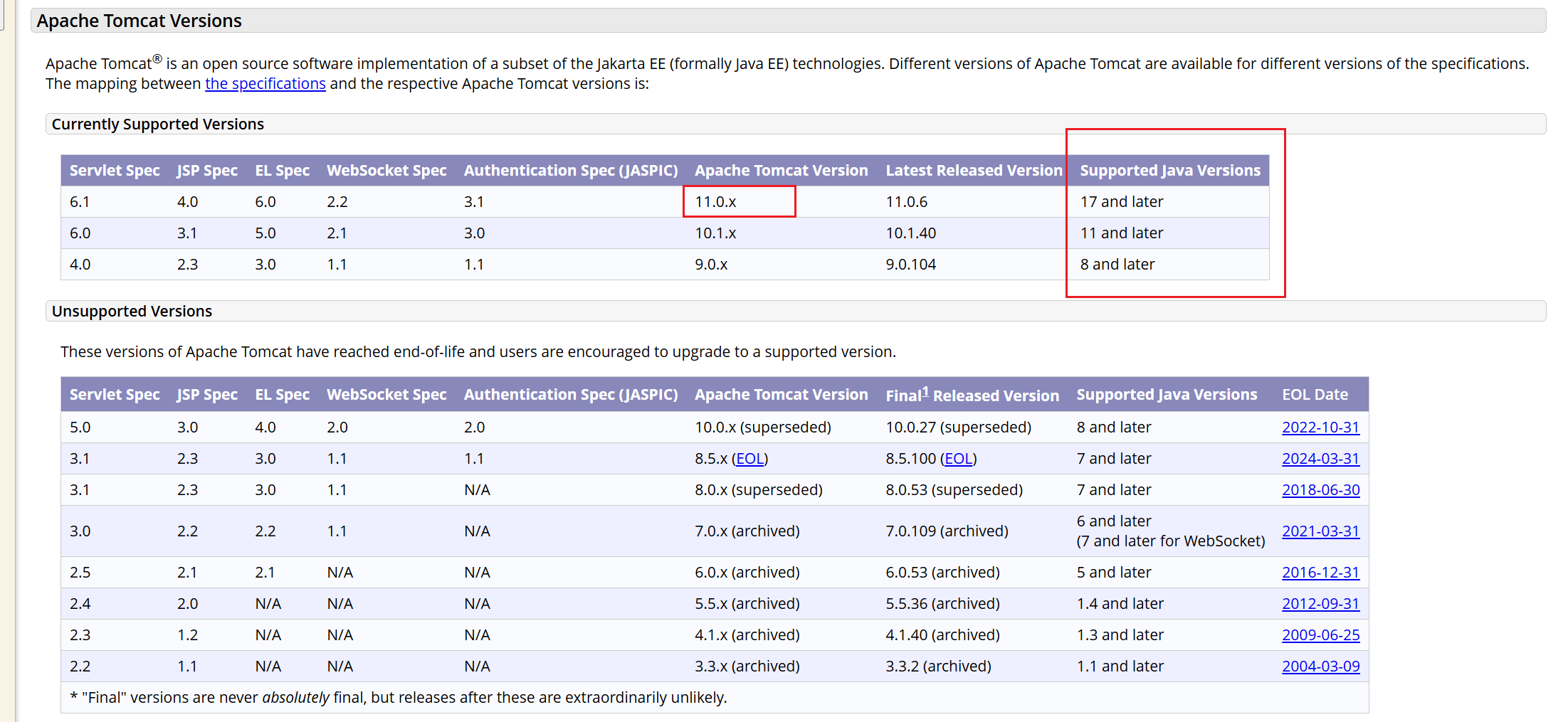The height and width of the screenshot is (722, 1568).
Task: Click the footnote about Final versions
Action: (399, 698)
